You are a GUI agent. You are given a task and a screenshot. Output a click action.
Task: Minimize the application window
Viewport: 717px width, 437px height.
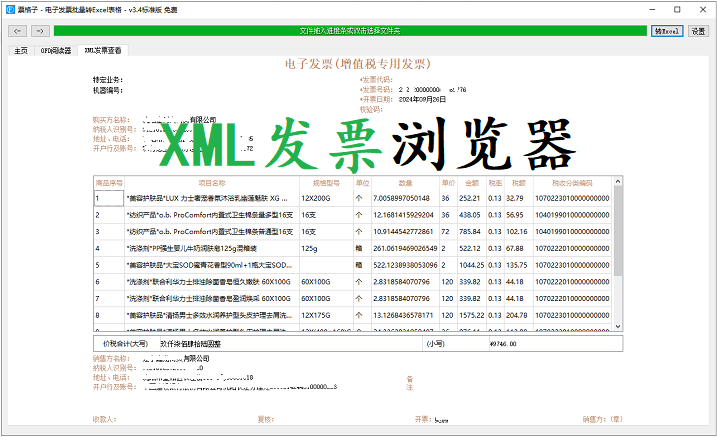point(655,8)
